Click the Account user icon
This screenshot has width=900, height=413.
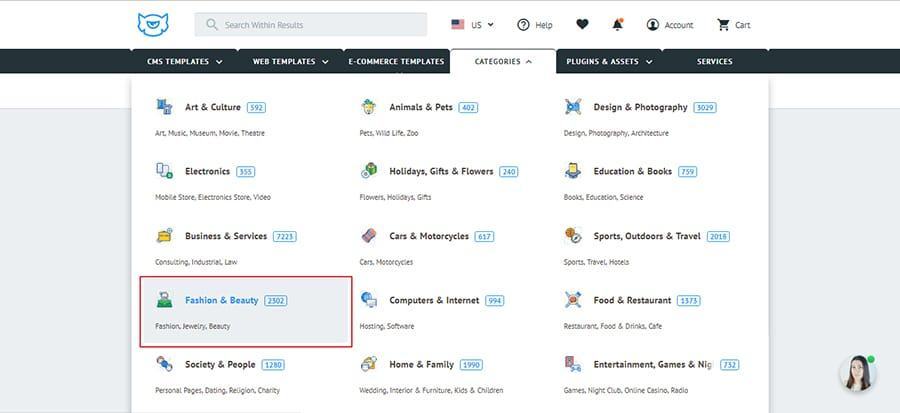point(653,25)
